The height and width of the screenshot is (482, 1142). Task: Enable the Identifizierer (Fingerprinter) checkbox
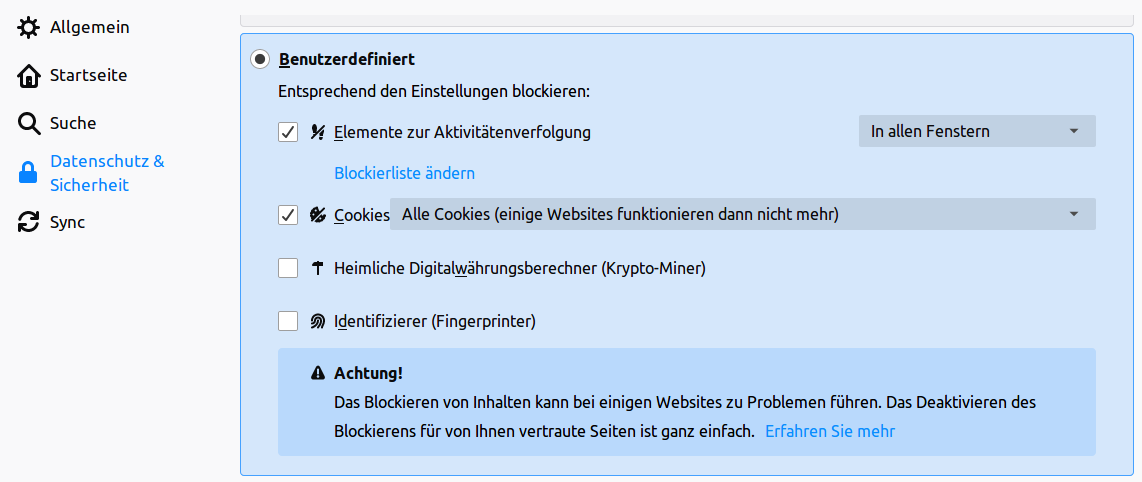coord(288,321)
